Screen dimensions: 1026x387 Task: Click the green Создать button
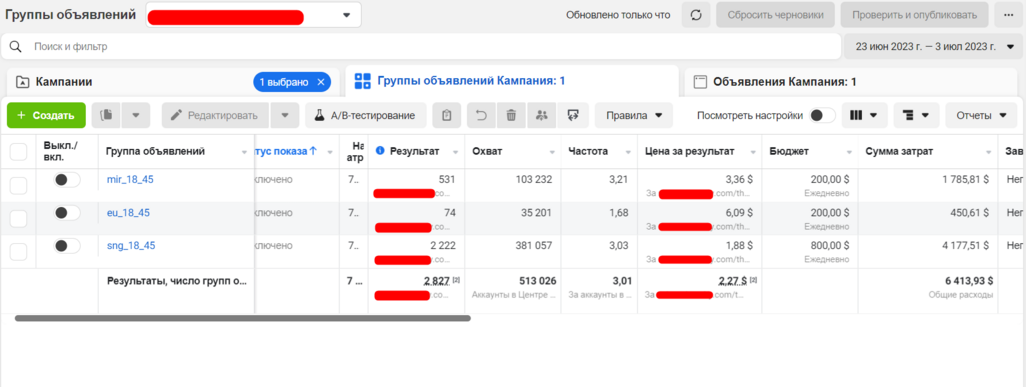coord(46,115)
